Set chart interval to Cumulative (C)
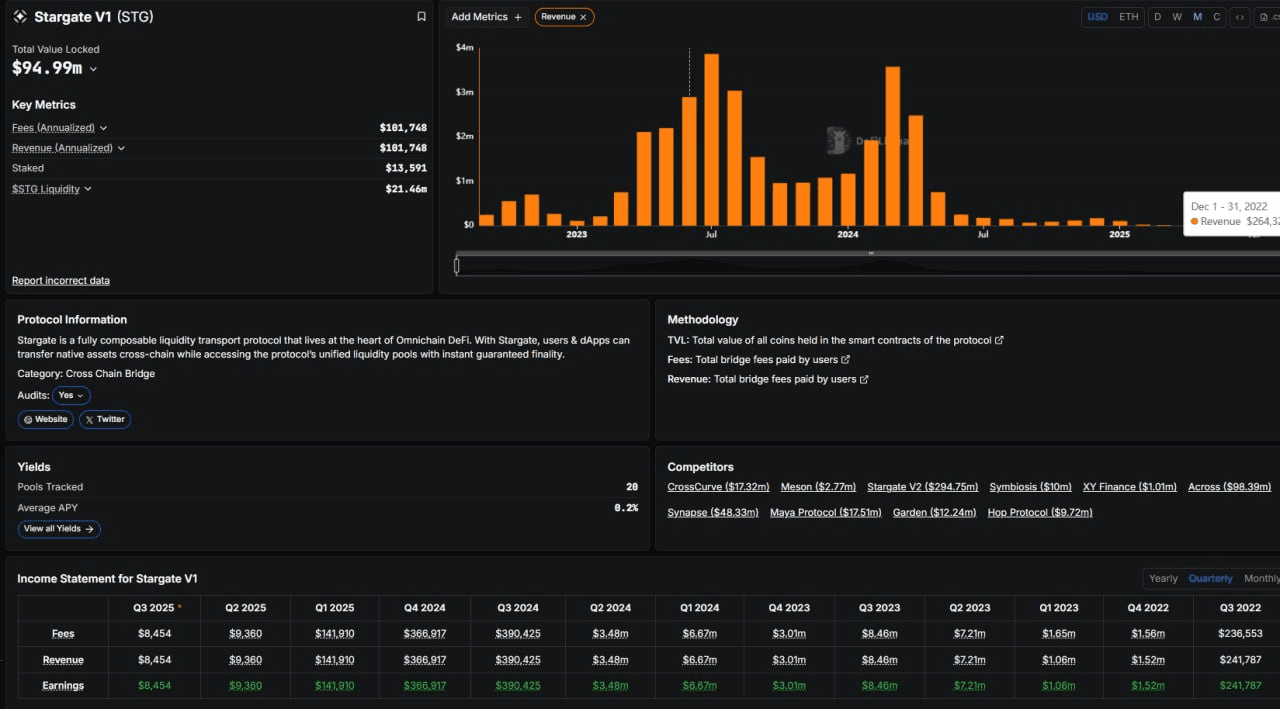Viewport: 1280px width, 709px height. 1216,17
